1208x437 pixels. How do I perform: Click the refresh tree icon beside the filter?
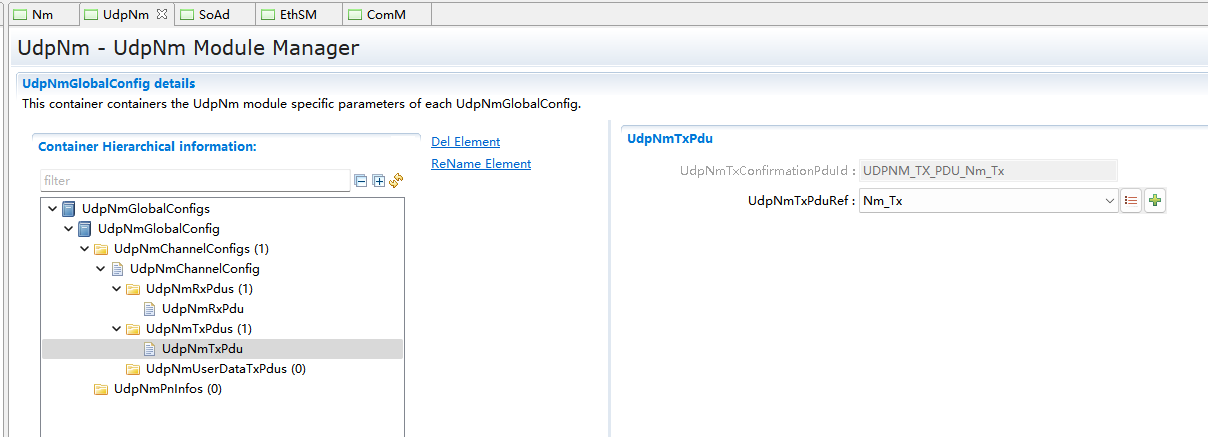coord(396,180)
